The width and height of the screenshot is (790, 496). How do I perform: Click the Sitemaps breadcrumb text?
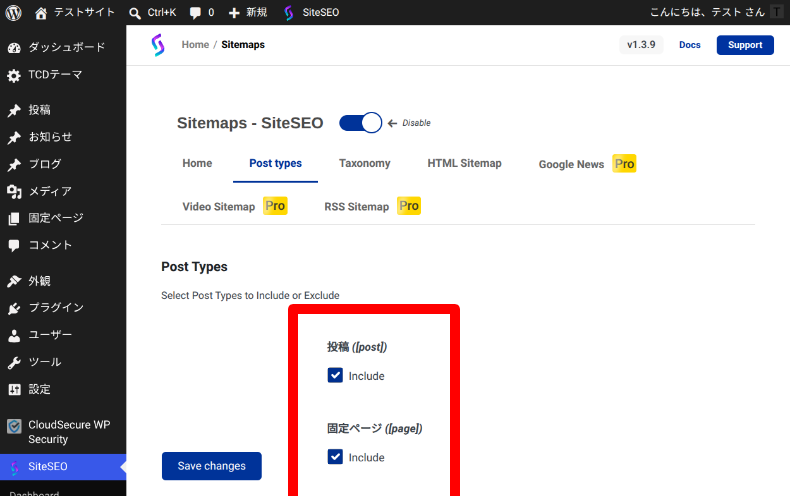pos(243,45)
